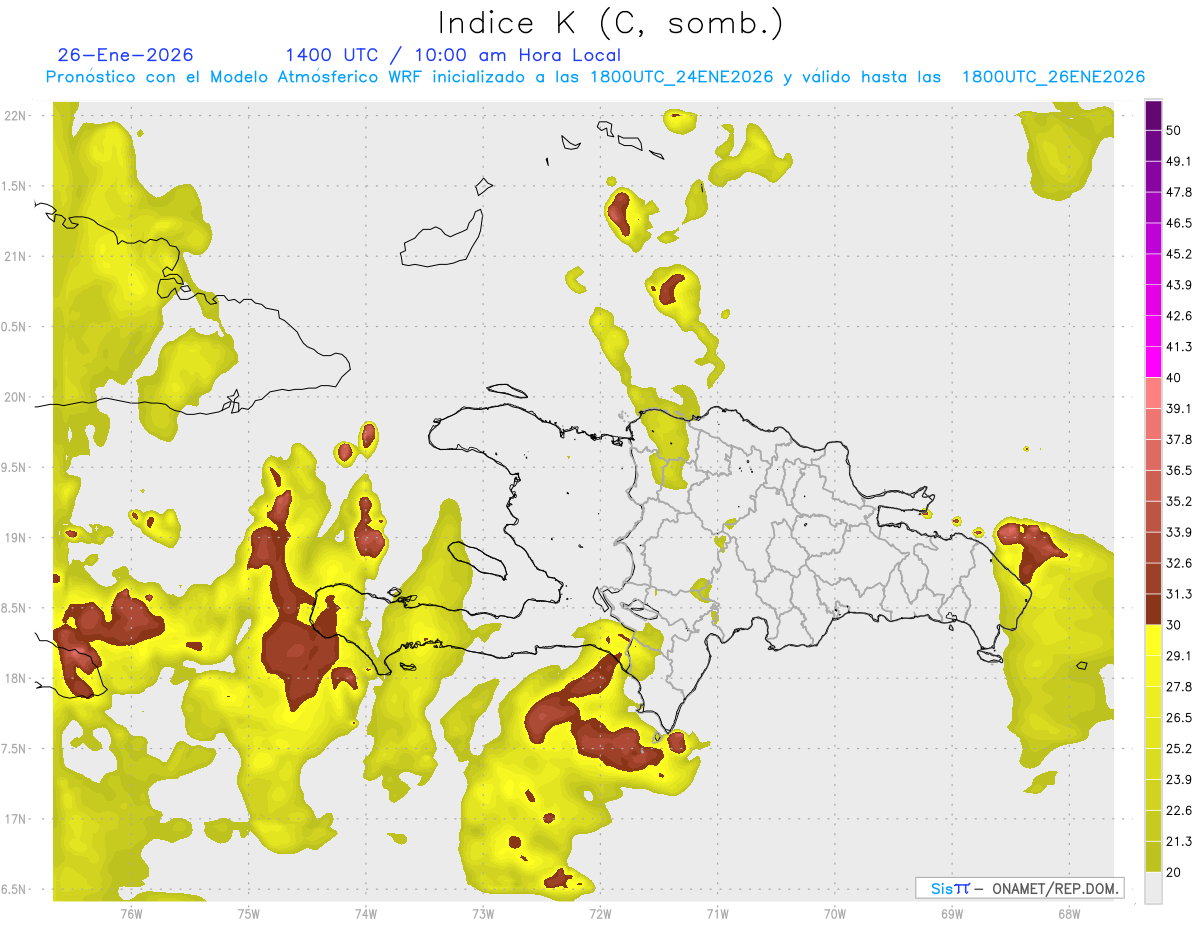1200x927 pixels.
Task: Click the '1800UTC_24ENE2026' initialization time text
Action: point(681,77)
